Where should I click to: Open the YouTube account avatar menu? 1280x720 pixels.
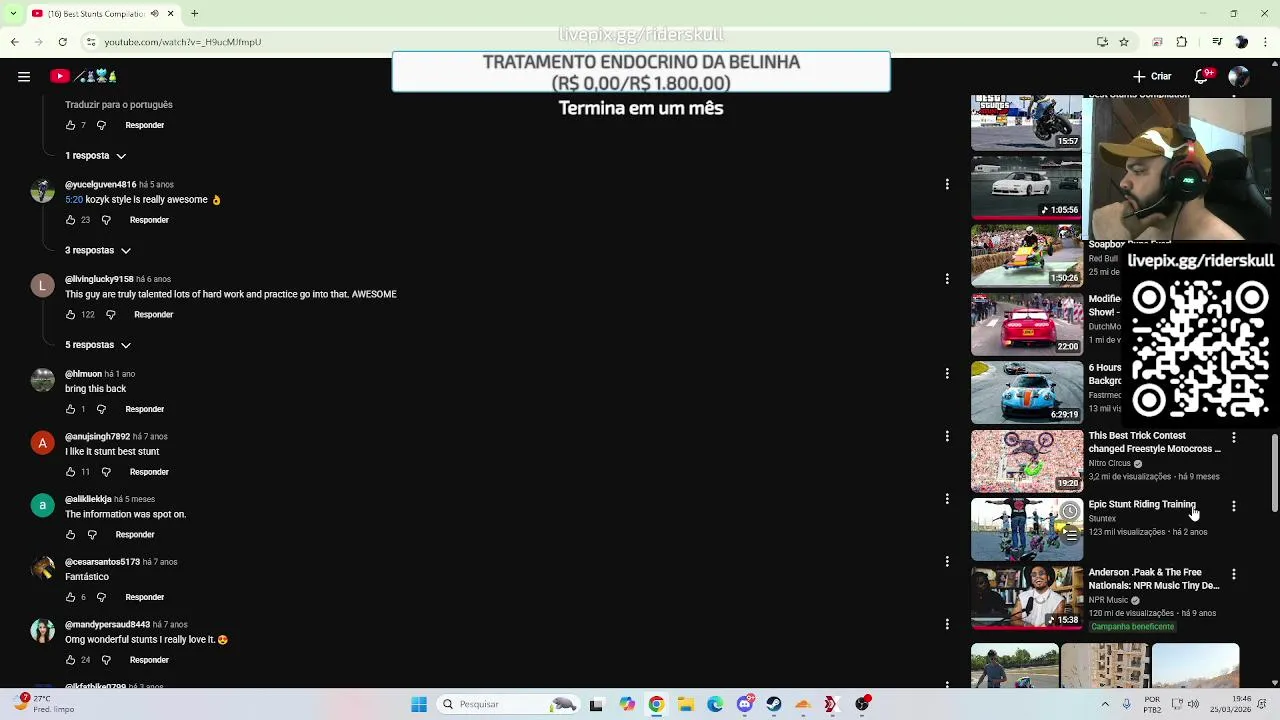pyautogui.click(x=1238, y=76)
